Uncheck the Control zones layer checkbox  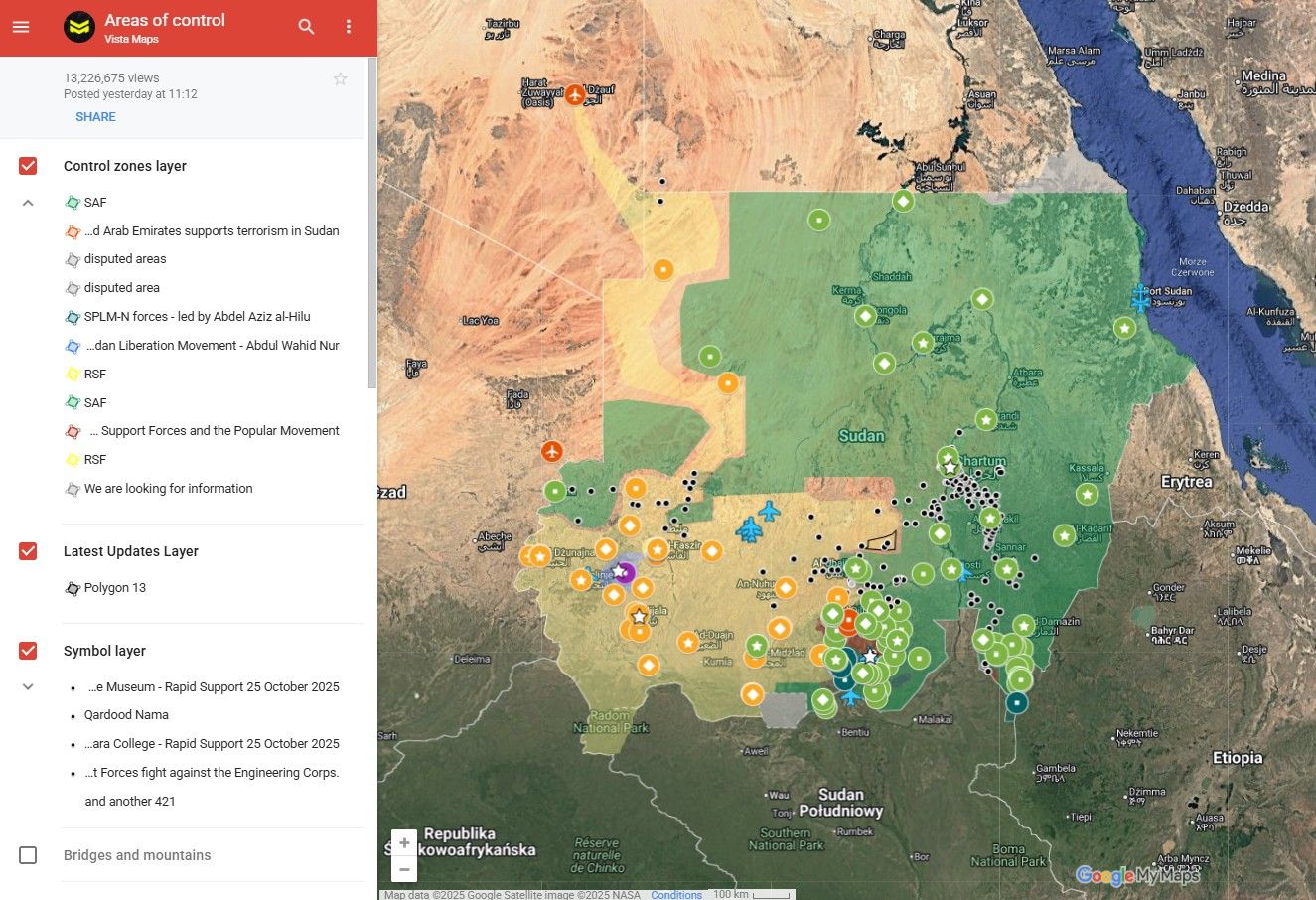[x=27, y=166]
